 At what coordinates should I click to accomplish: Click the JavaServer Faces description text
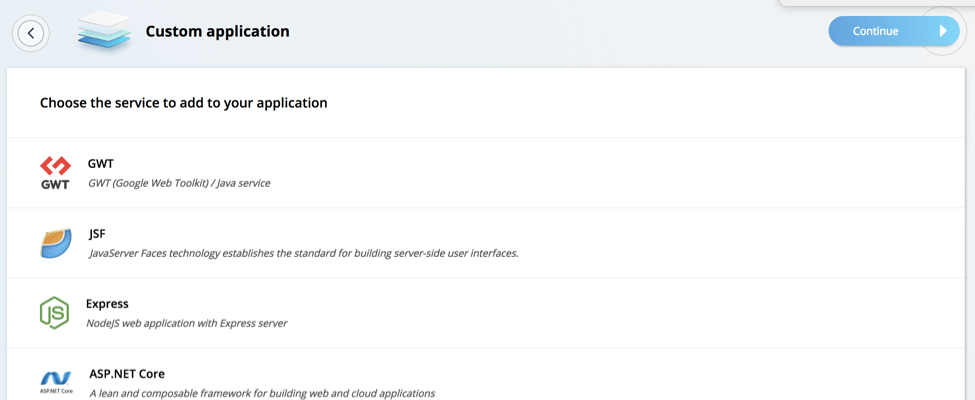coord(303,253)
